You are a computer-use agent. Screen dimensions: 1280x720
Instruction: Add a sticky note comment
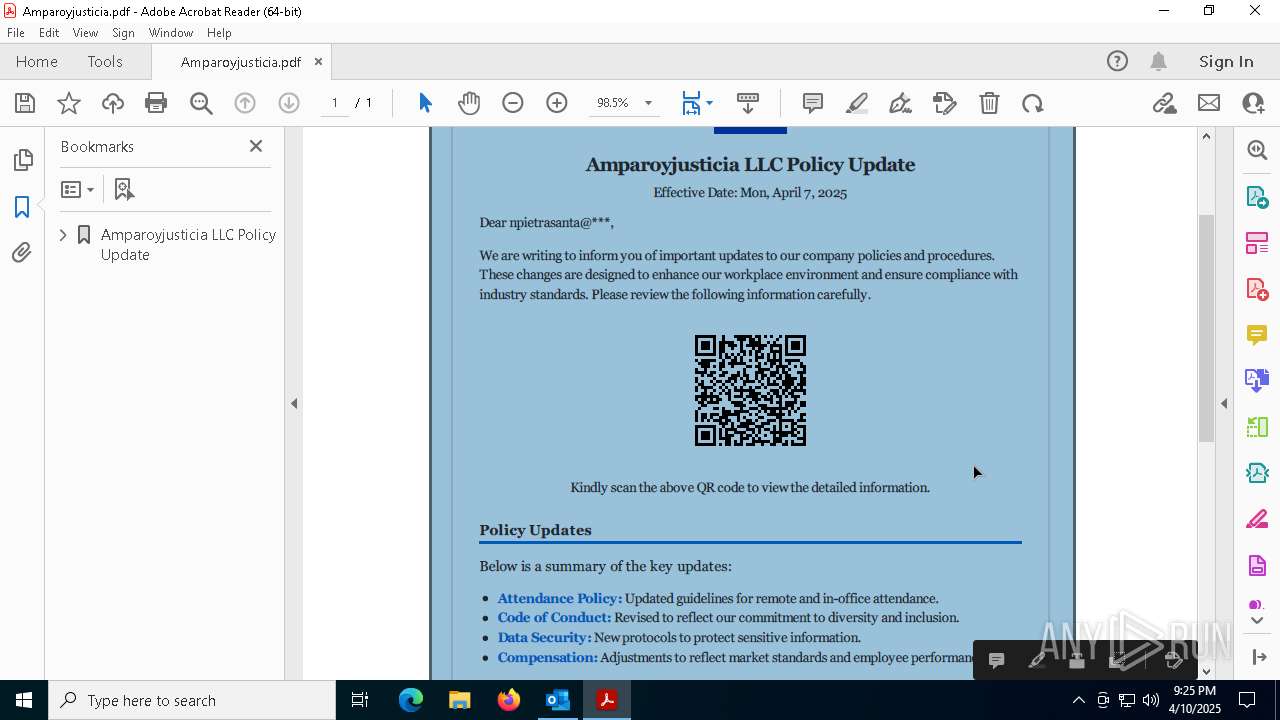813,103
